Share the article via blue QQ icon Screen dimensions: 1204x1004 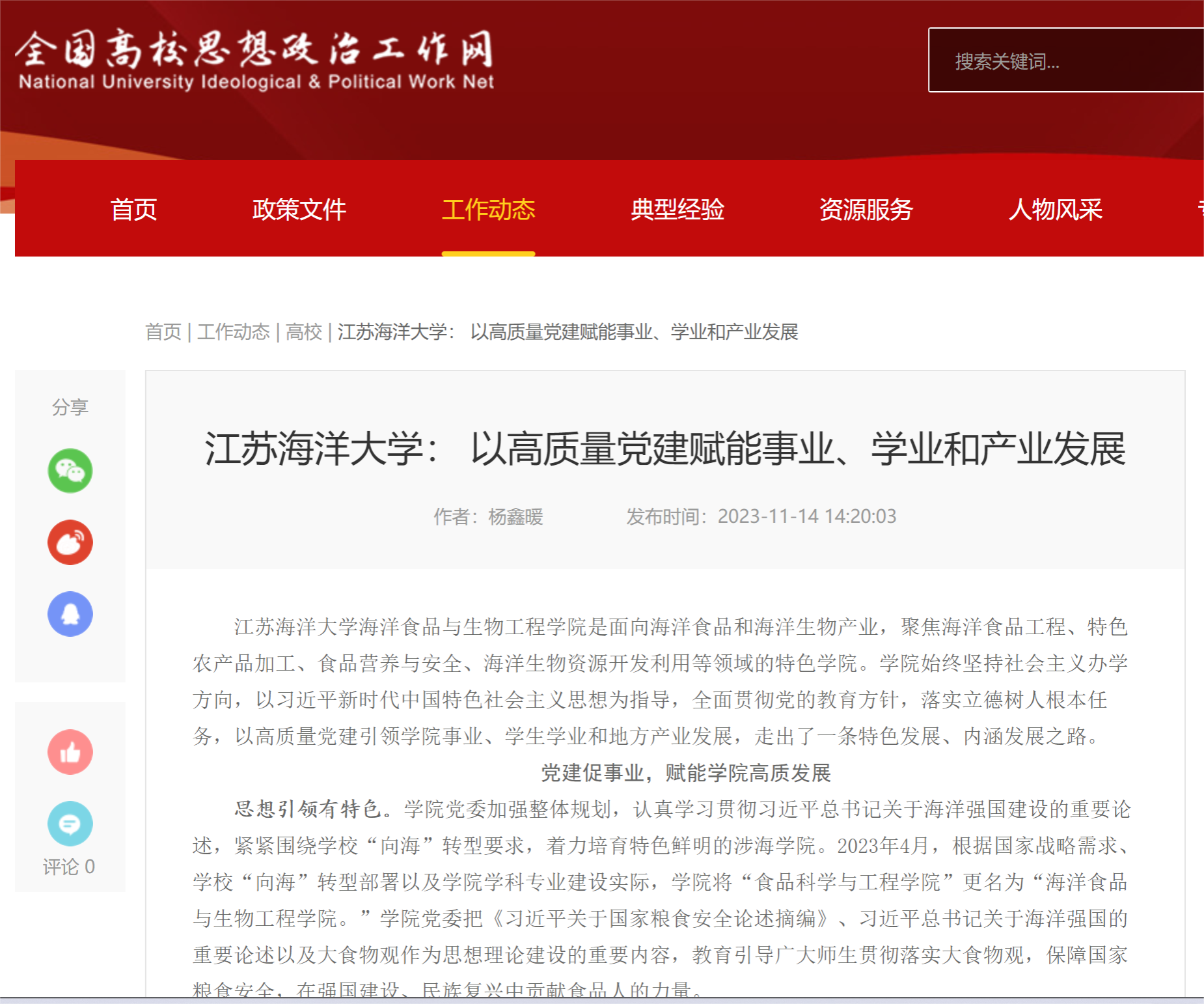pyautogui.click(x=70, y=614)
